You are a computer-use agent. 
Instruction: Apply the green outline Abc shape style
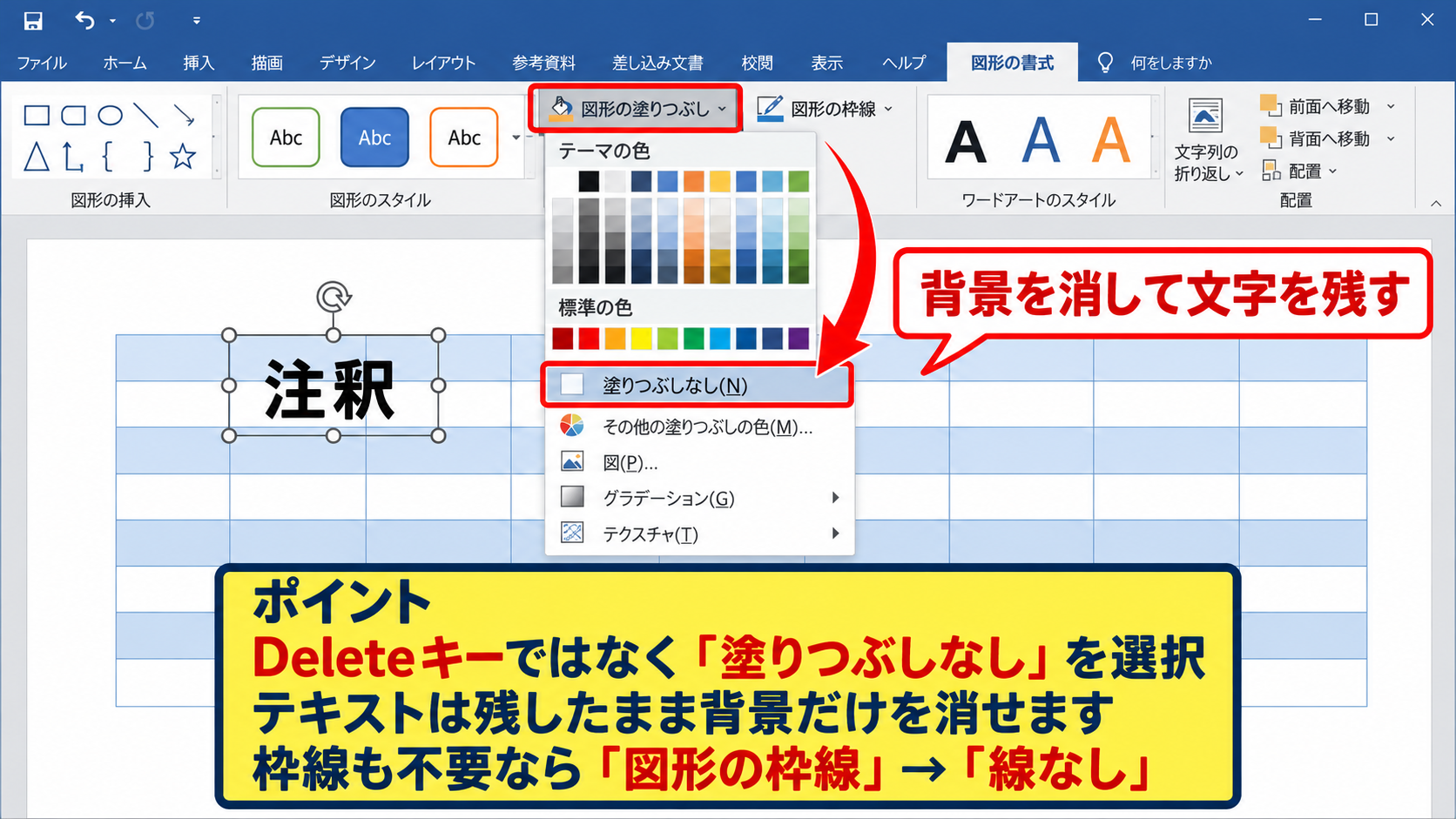[x=286, y=138]
